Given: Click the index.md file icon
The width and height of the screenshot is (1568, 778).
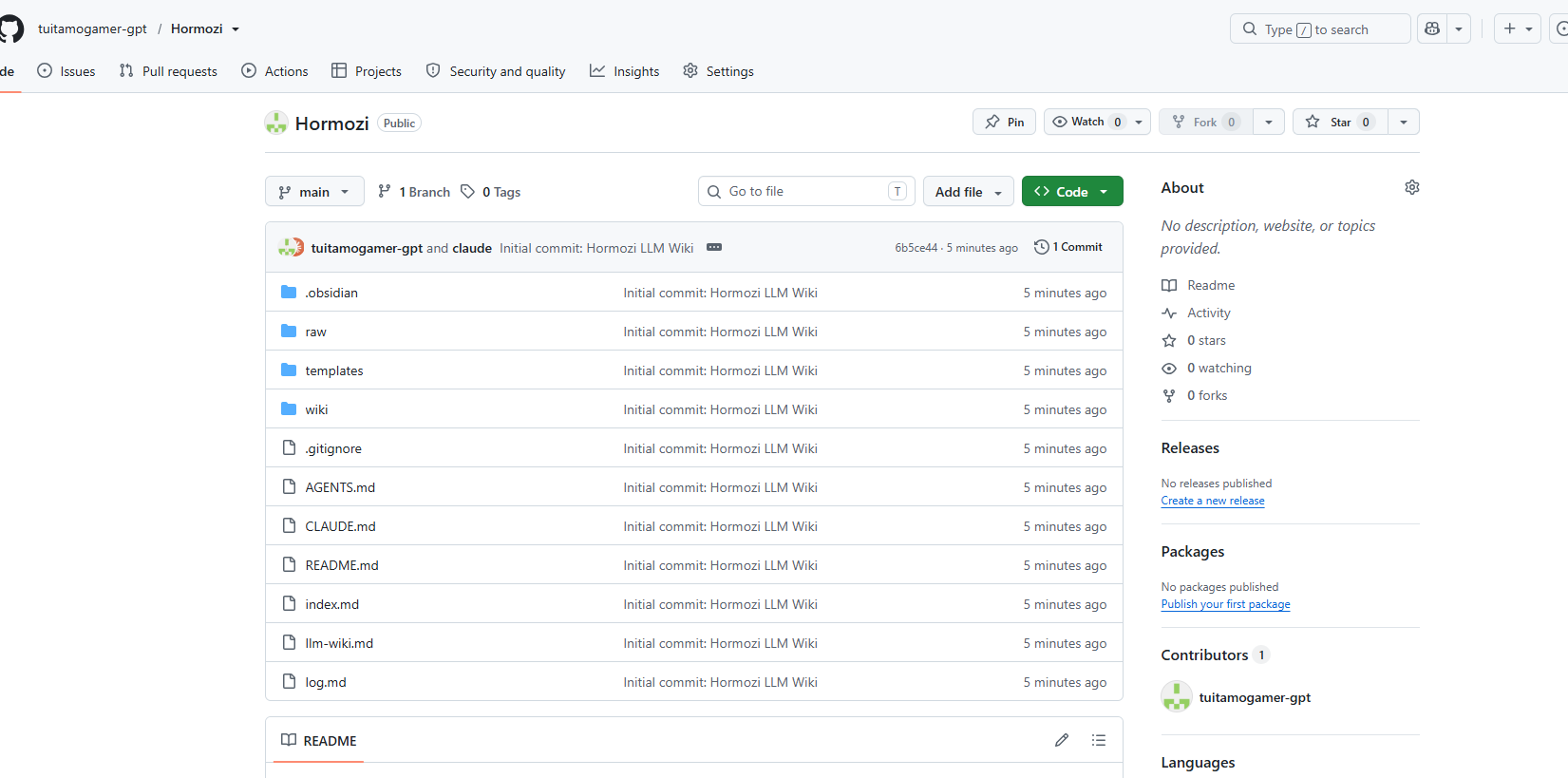Looking at the screenshot, I should 289,603.
